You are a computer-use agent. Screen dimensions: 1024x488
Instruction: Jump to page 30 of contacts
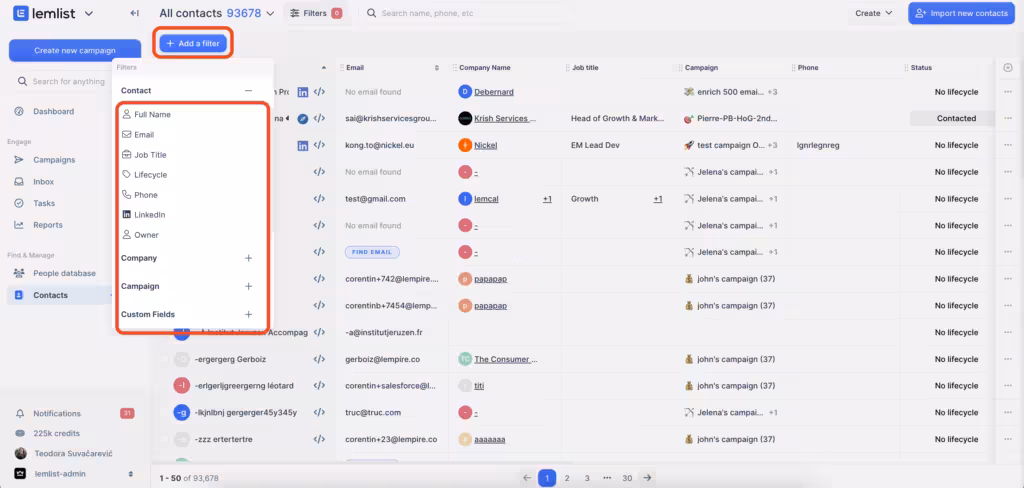click(x=627, y=478)
